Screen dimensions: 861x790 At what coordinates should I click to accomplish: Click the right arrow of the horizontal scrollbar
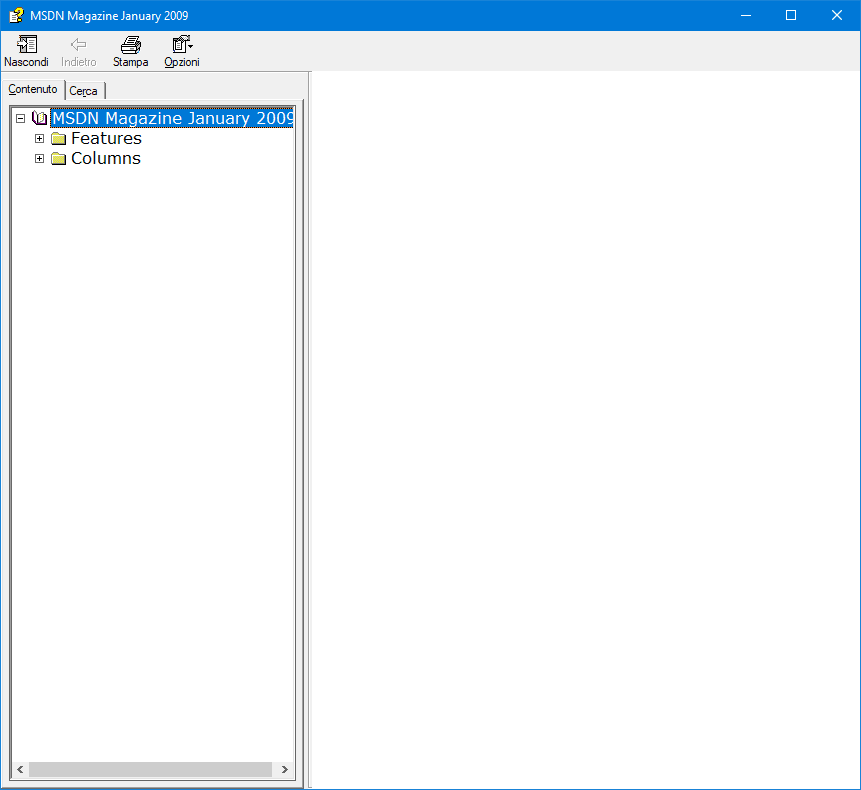(285, 770)
